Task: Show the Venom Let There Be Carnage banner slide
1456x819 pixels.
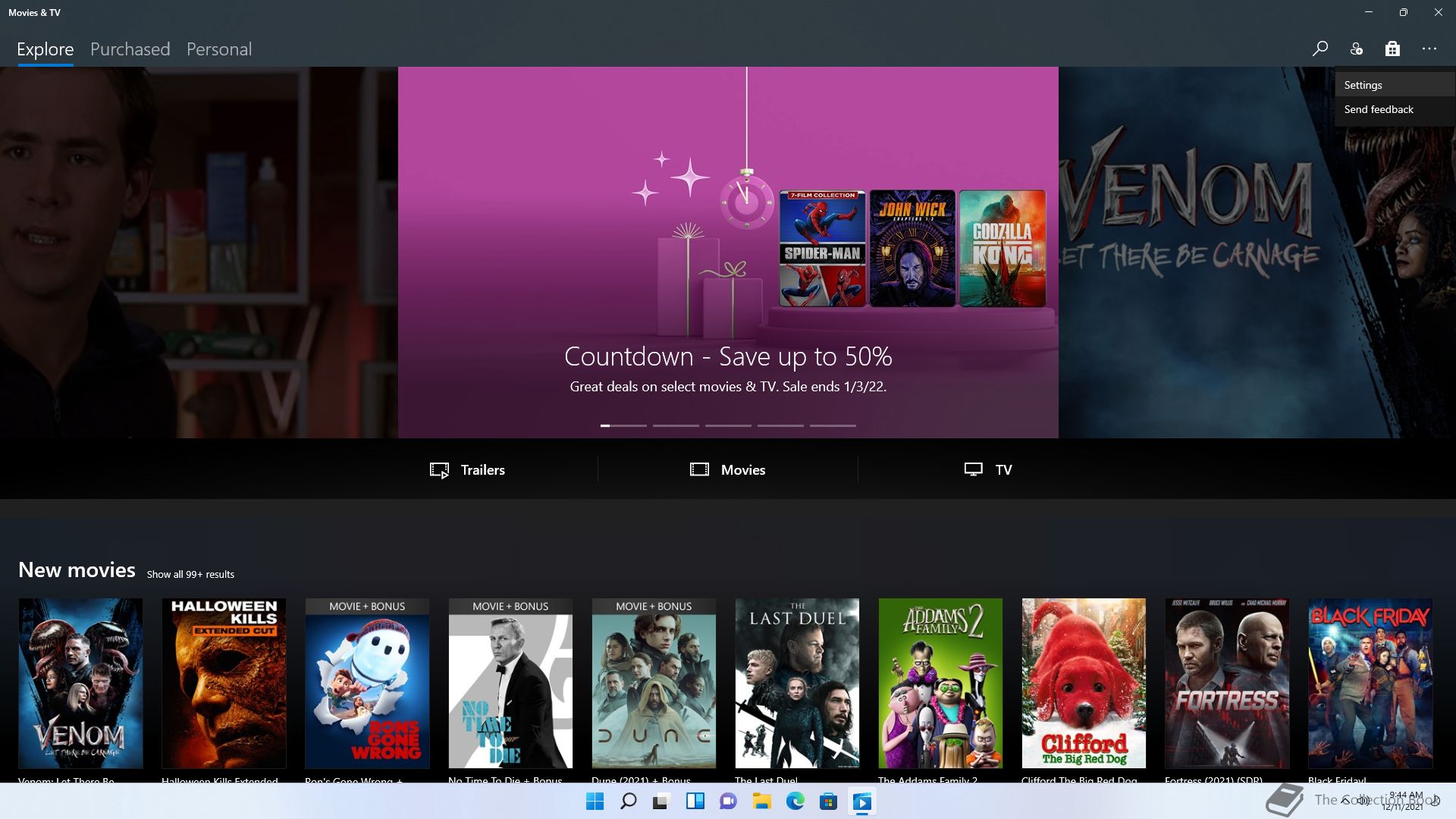Action: pos(1257,253)
